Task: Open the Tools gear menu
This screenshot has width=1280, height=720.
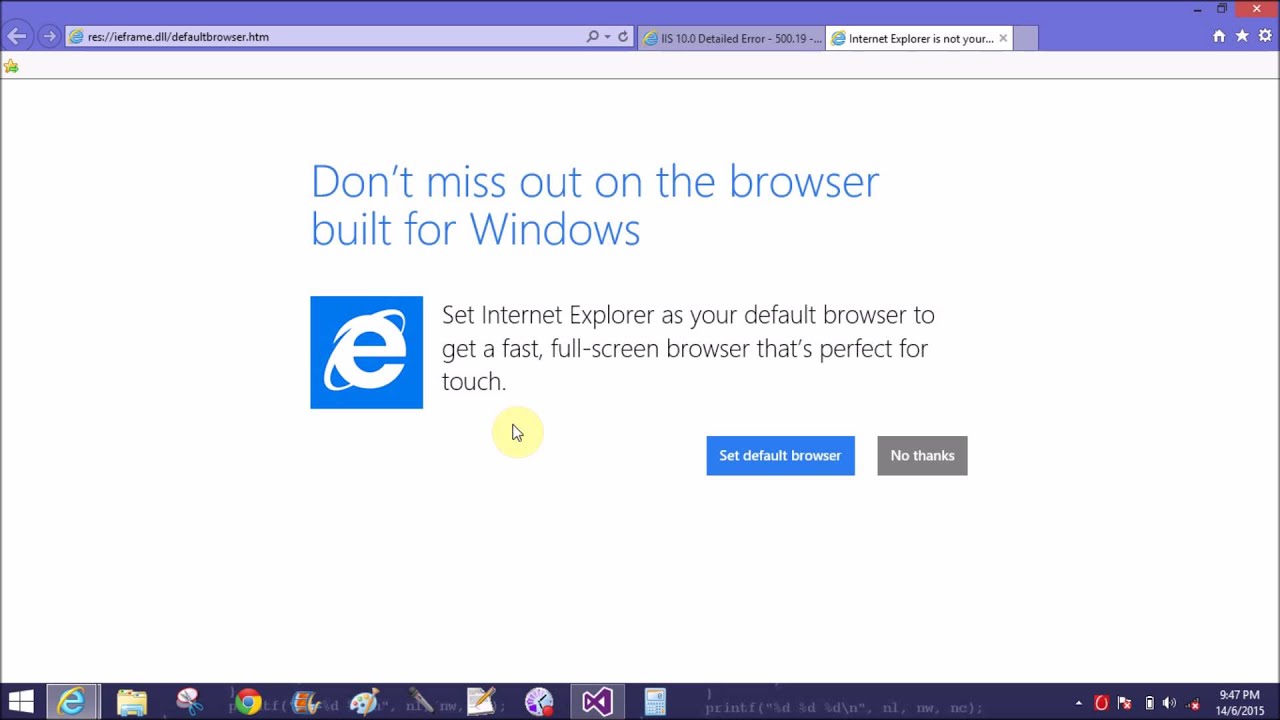Action: pos(1265,36)
